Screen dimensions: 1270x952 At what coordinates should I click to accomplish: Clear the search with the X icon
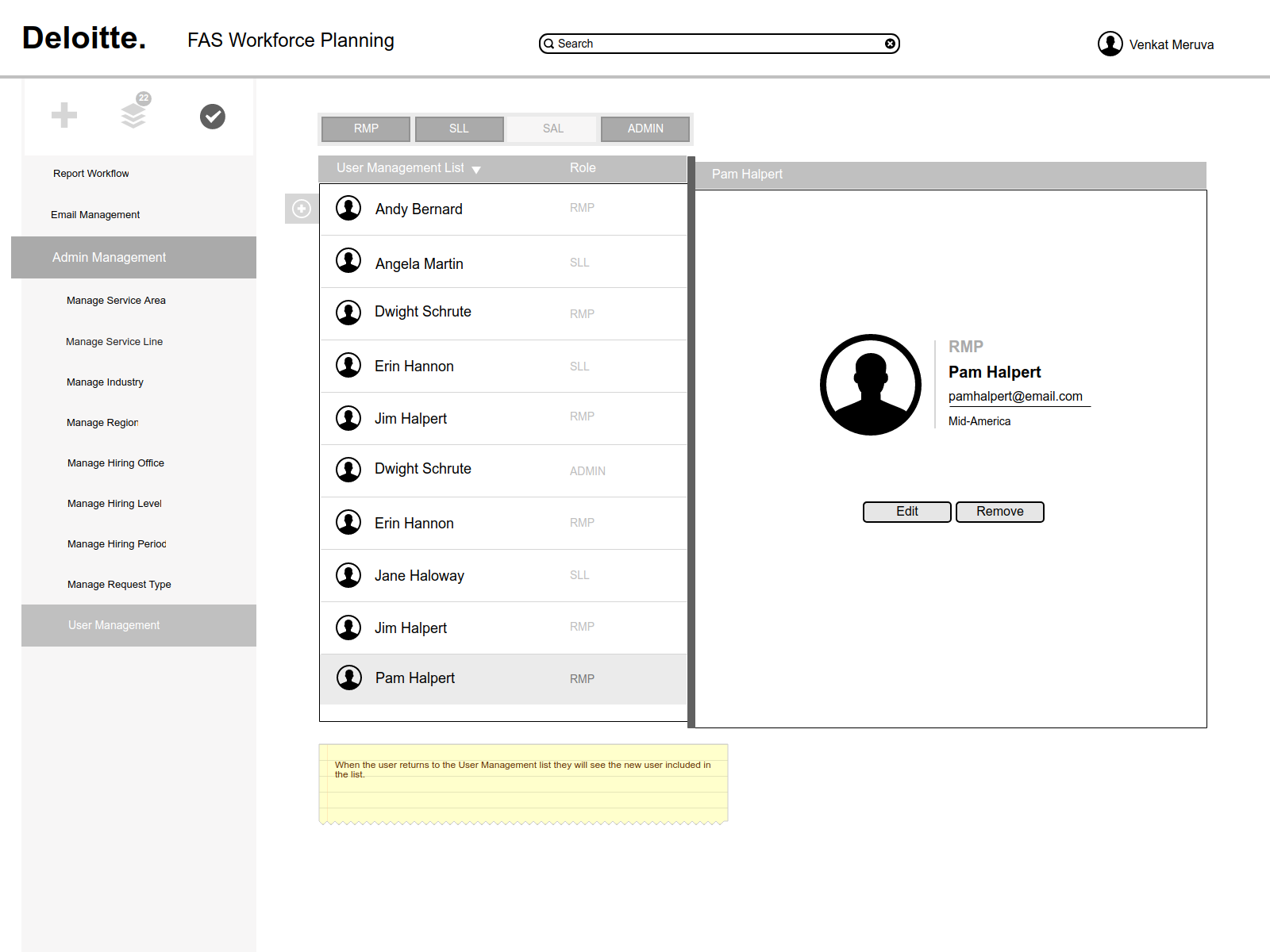tap(891, 44)
